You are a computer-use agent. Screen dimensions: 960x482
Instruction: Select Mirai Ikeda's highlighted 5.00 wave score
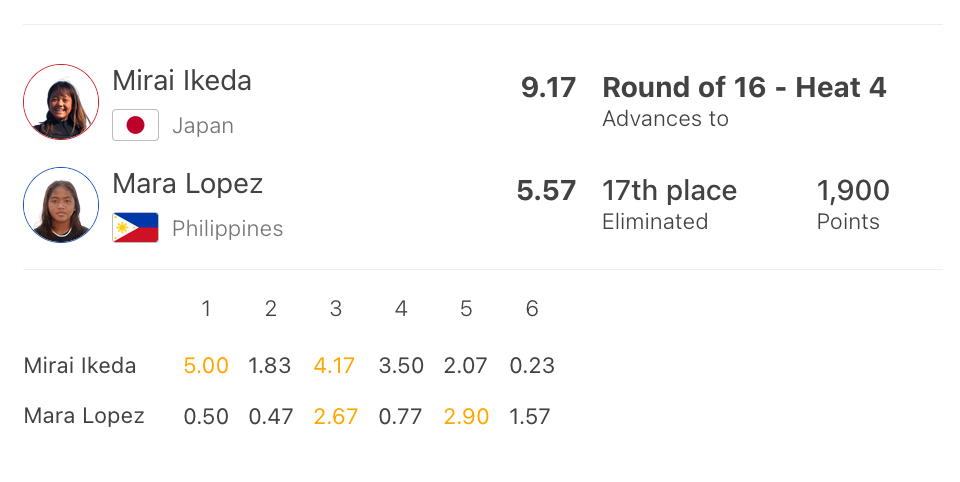click(206, 366)
